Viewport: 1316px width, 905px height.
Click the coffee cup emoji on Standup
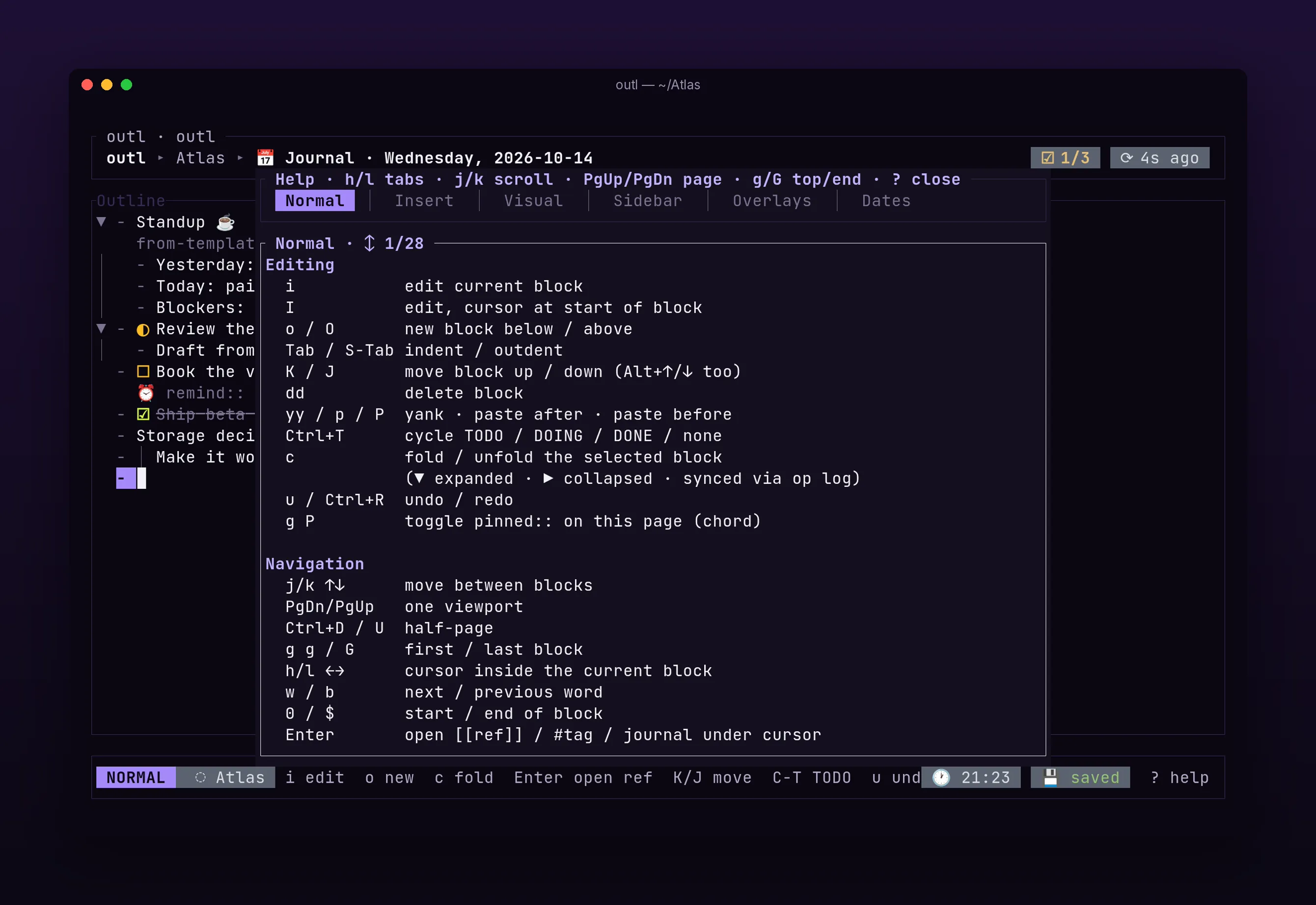225,222
